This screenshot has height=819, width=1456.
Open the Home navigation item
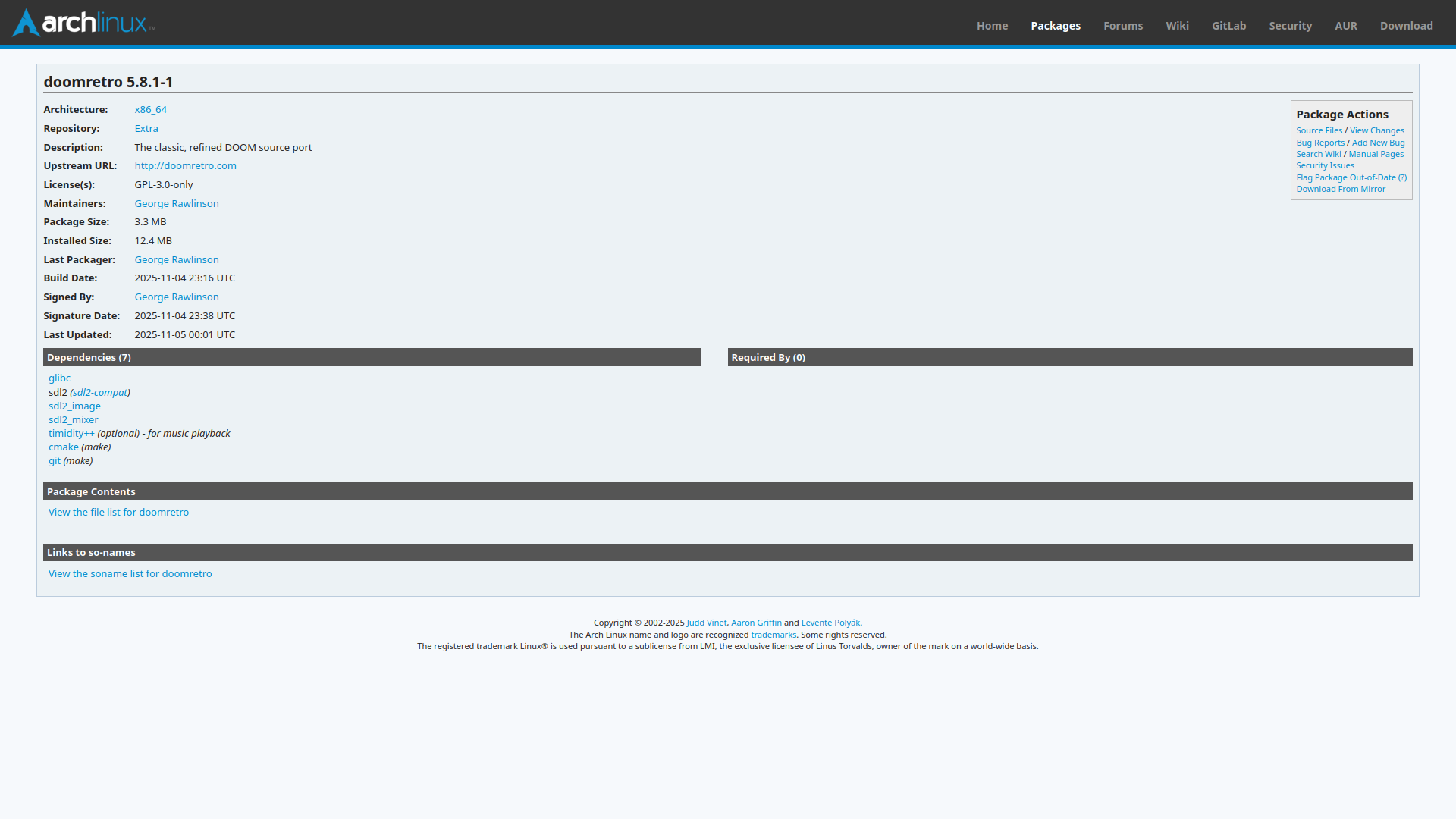tap(992, 26)
